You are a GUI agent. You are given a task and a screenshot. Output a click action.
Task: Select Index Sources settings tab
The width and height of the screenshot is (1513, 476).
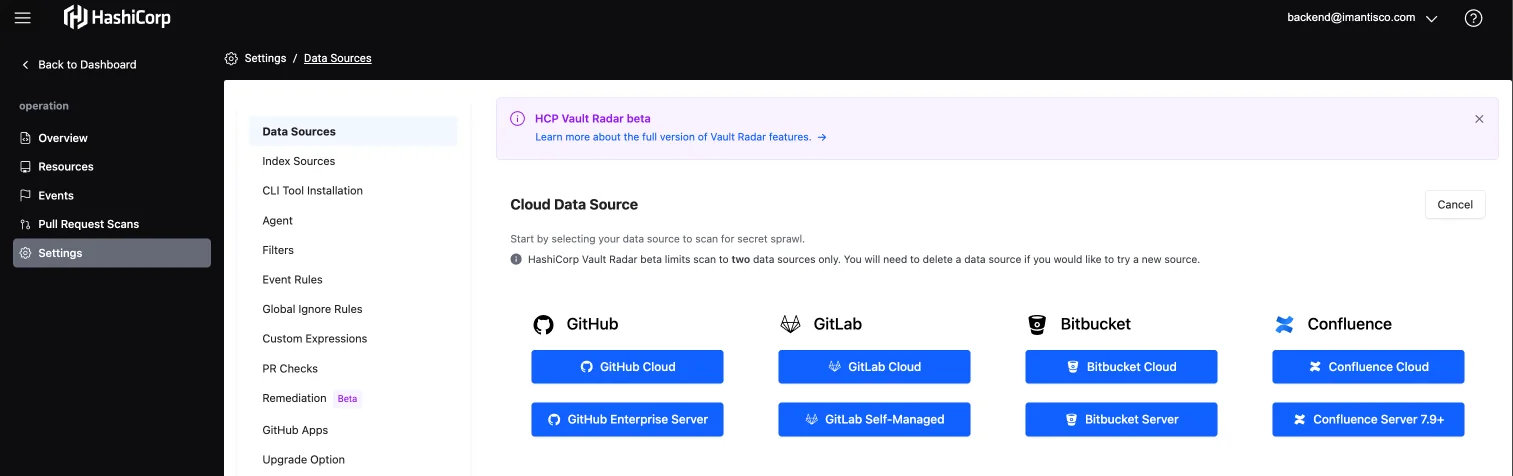coord(298,161)
